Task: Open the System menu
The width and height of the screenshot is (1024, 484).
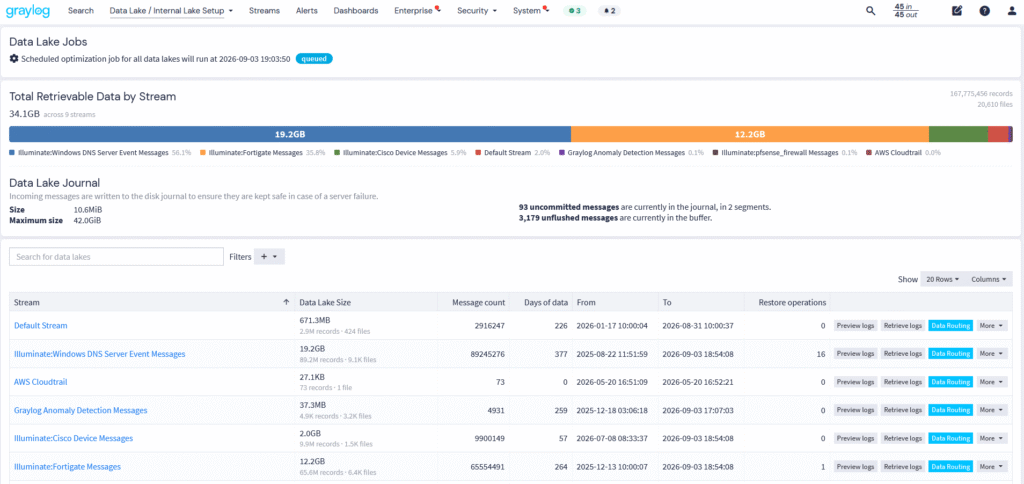Action: (530, 10)
